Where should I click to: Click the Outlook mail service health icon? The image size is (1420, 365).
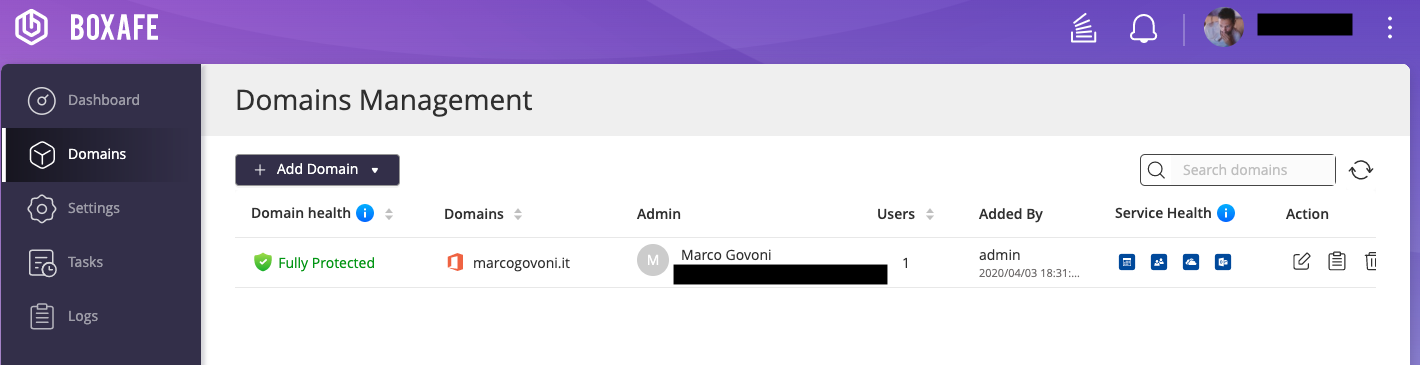click(x=1223, y=262)
